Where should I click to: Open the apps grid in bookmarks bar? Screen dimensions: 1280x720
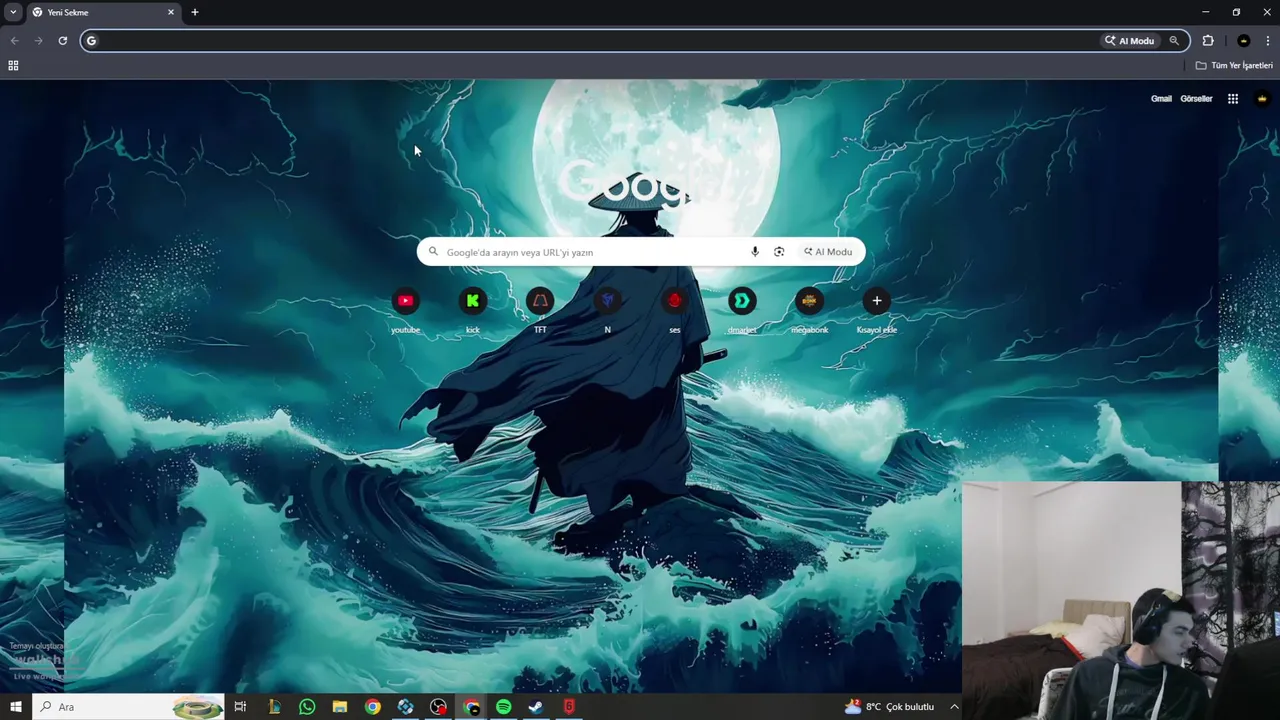13,66
